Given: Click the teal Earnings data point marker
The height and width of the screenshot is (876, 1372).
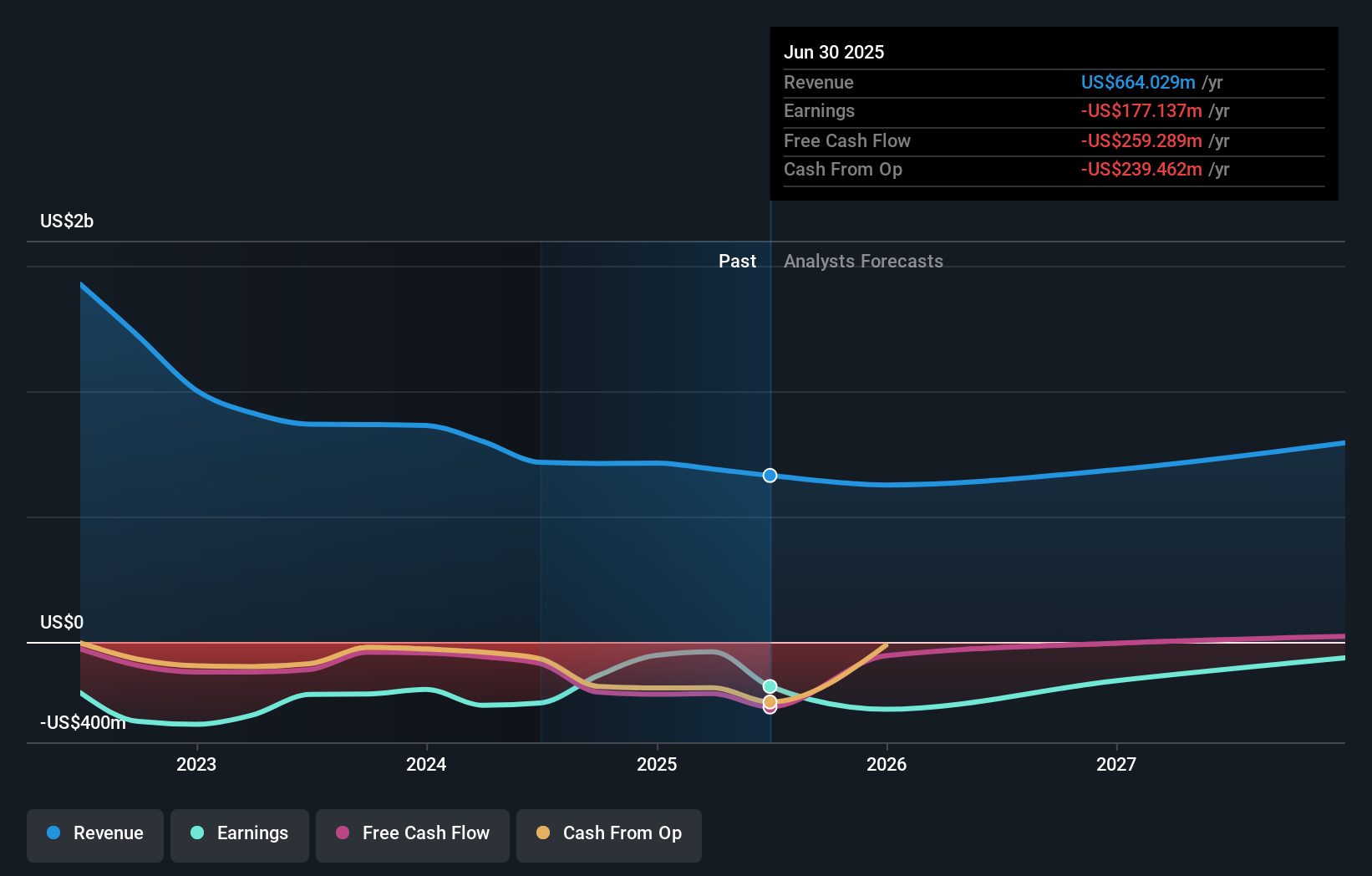Looking at the screenshot, I should point(770,686).
